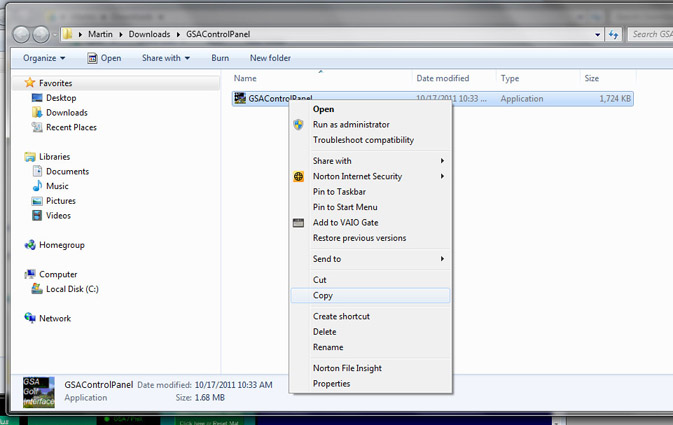The image size is (673, 425).
Task: Click the GSAControlPanel name in details pane
Action: coord(99,385)
